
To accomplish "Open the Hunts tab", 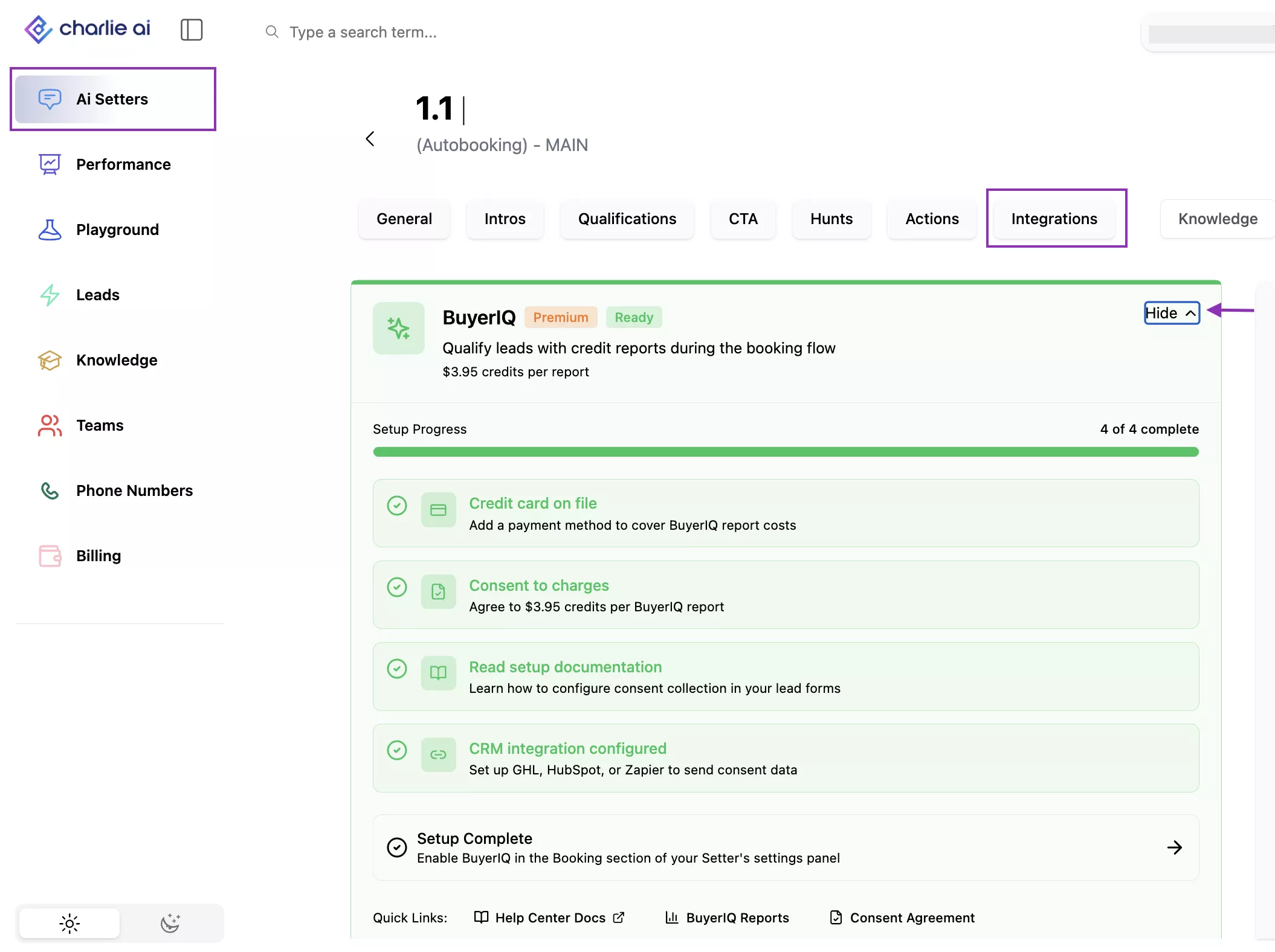I will click(x=831, y=219).
